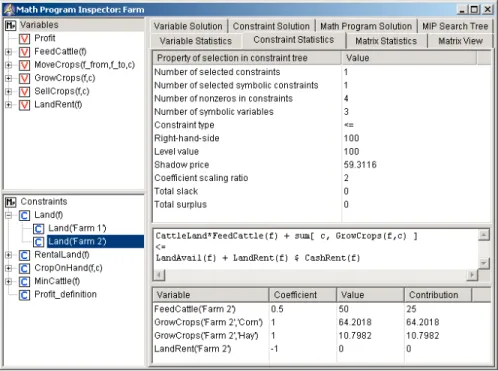The width and height of the screenshot is (498, 371).
Task: Click the Variable column header
Action: point(211,295)
